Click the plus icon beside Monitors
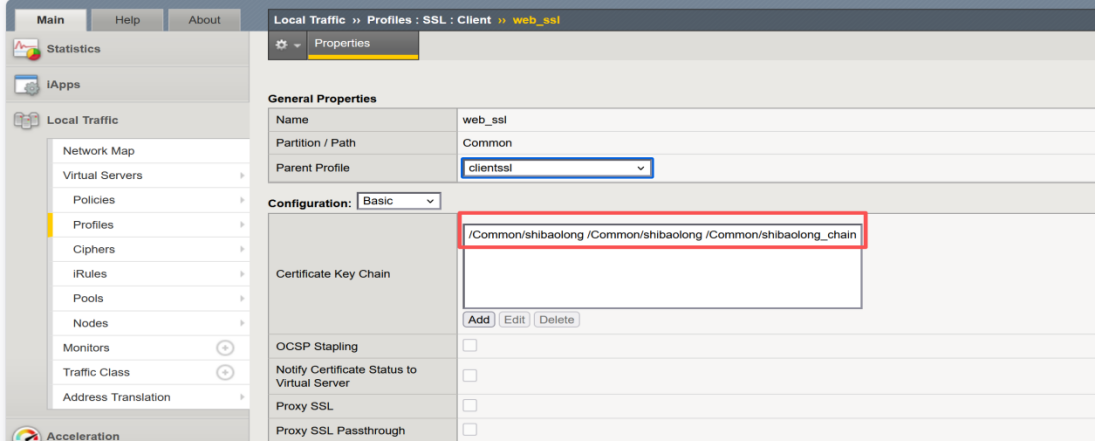 (x=225, y=348)
